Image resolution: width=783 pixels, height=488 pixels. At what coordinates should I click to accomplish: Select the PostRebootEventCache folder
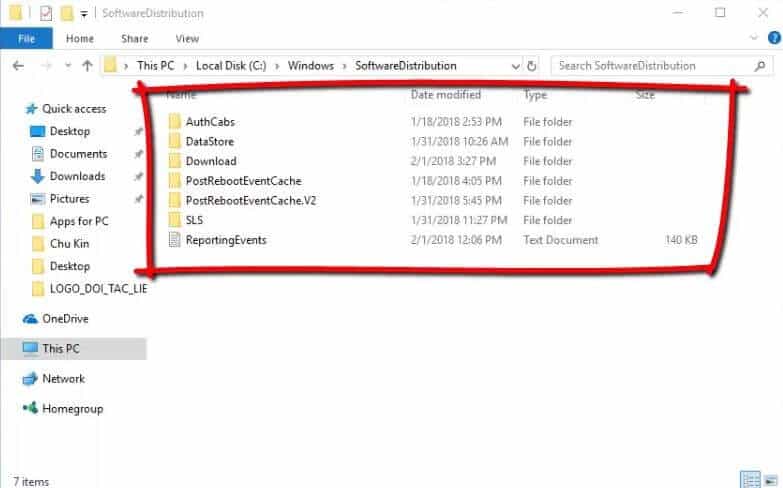click(x=243, y=181)
